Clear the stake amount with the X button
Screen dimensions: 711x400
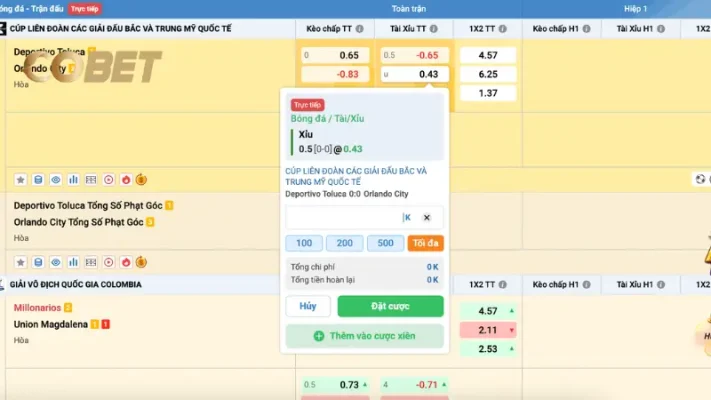[x=427, y=217]
